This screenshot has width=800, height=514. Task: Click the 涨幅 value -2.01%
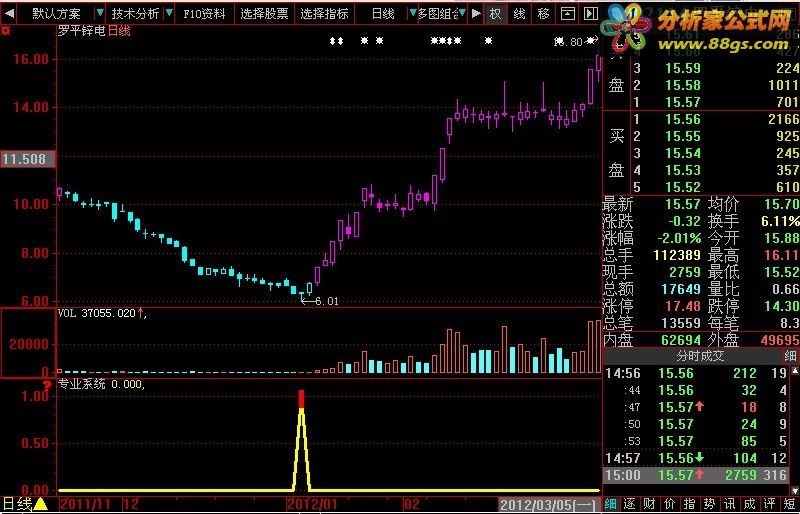[680, 238]
